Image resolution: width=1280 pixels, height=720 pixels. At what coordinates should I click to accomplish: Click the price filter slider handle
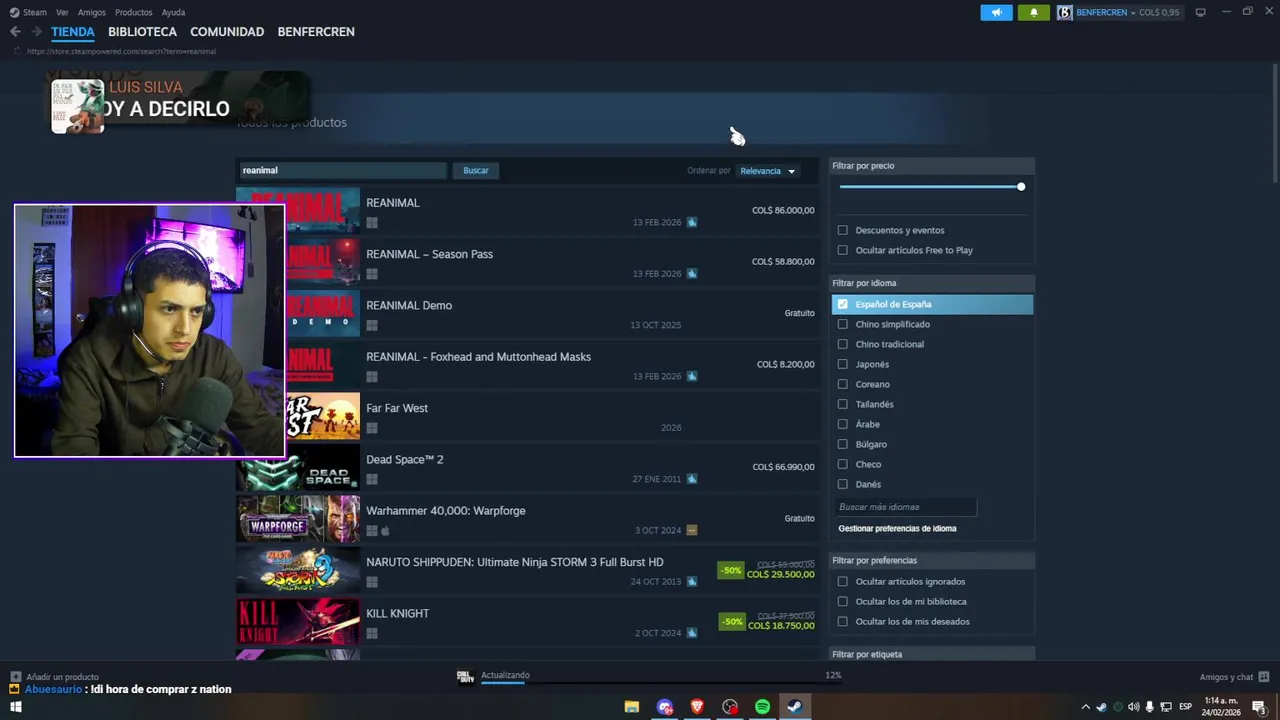pyautogui.click(x=1021, y=187)
